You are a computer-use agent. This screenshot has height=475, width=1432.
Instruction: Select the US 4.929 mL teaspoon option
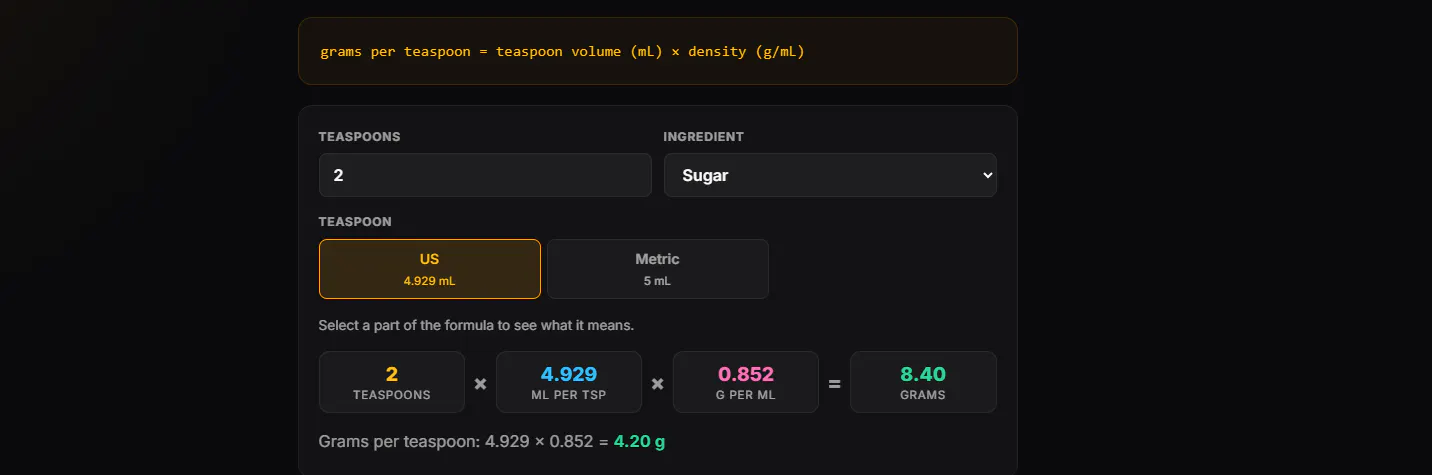[430, 269]
